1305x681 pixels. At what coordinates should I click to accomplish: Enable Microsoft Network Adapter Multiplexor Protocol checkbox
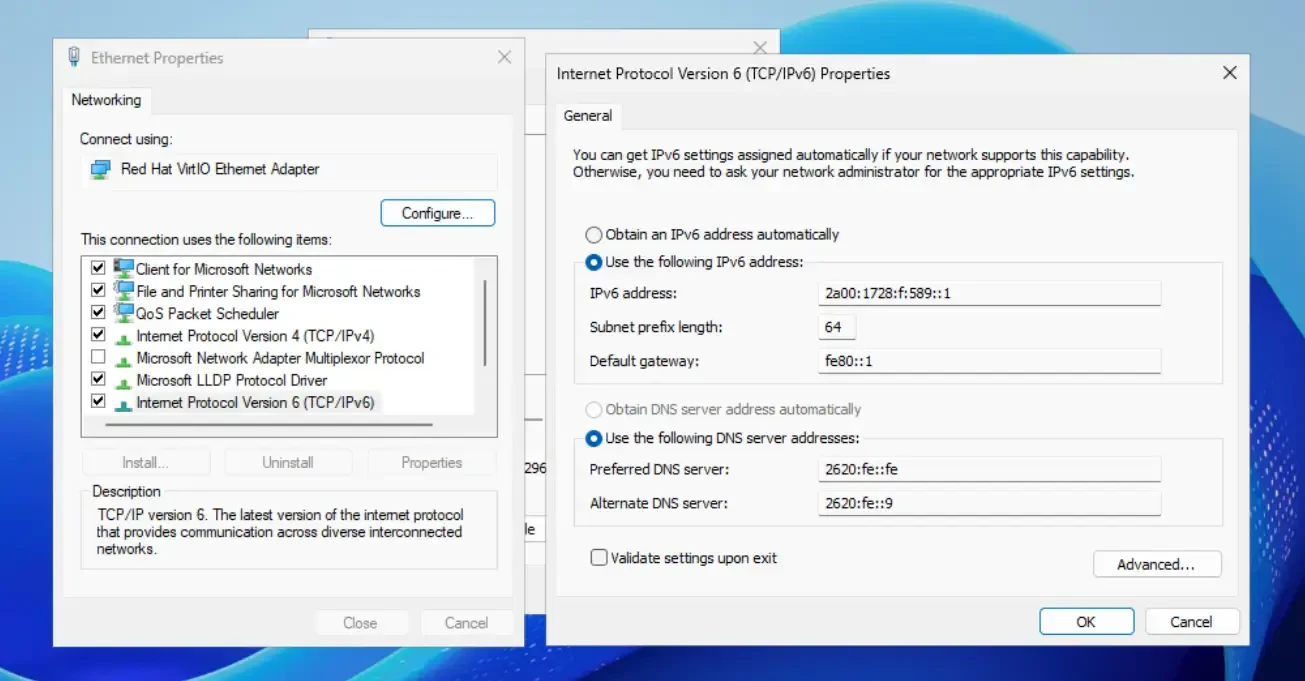(x=98, y=358)
